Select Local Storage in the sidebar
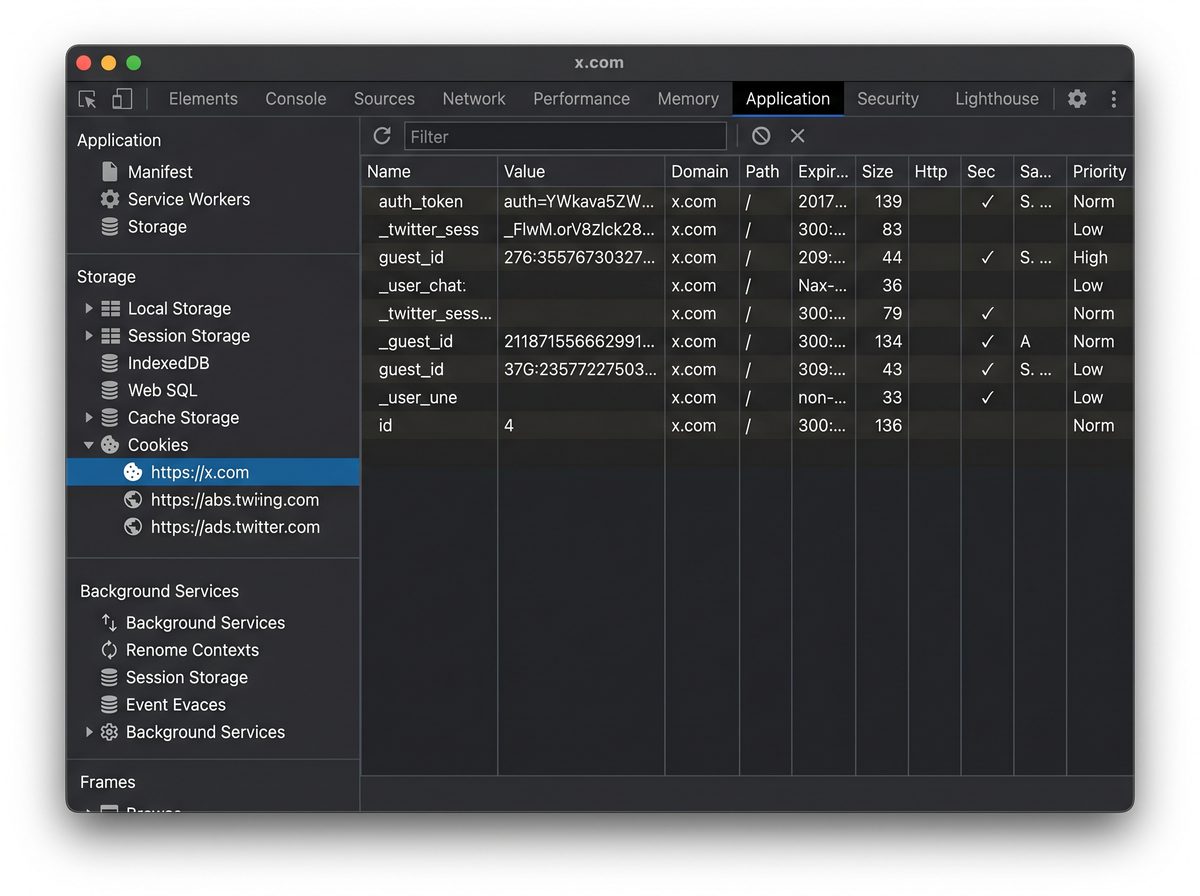 (179, 309)
